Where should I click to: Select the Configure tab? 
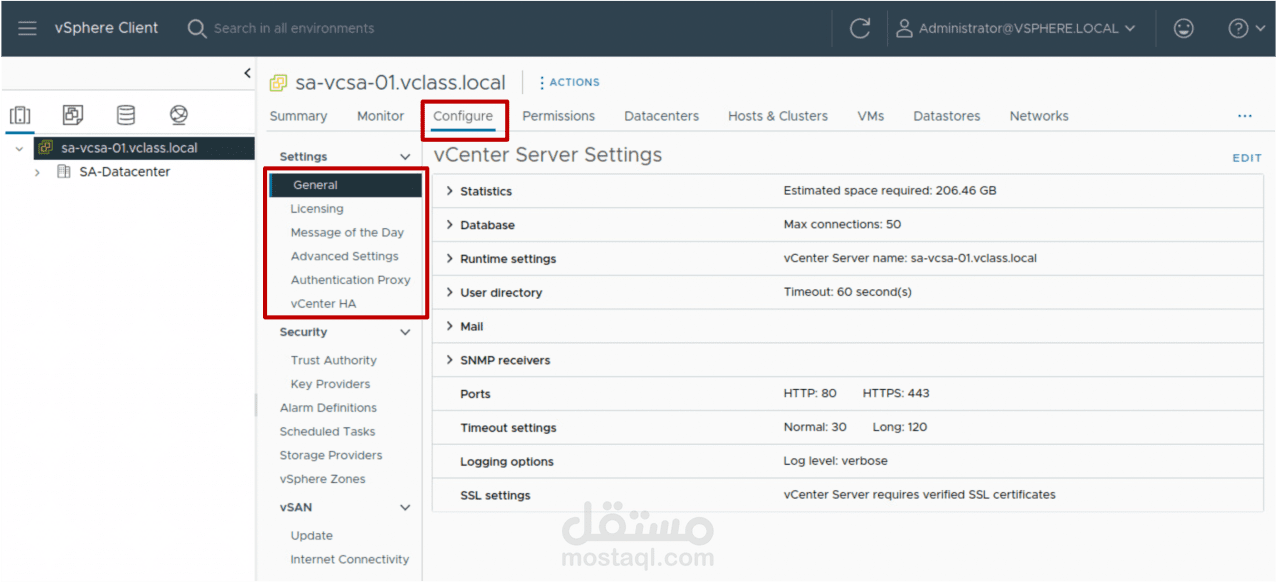tap(463, 116)
